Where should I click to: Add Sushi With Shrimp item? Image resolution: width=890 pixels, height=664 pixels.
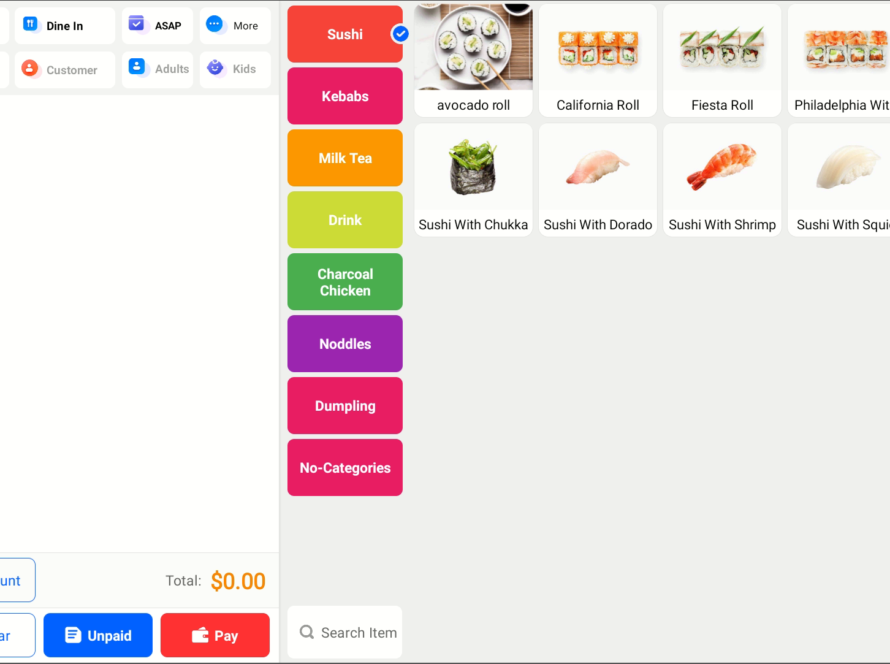[x=722, y=180]
